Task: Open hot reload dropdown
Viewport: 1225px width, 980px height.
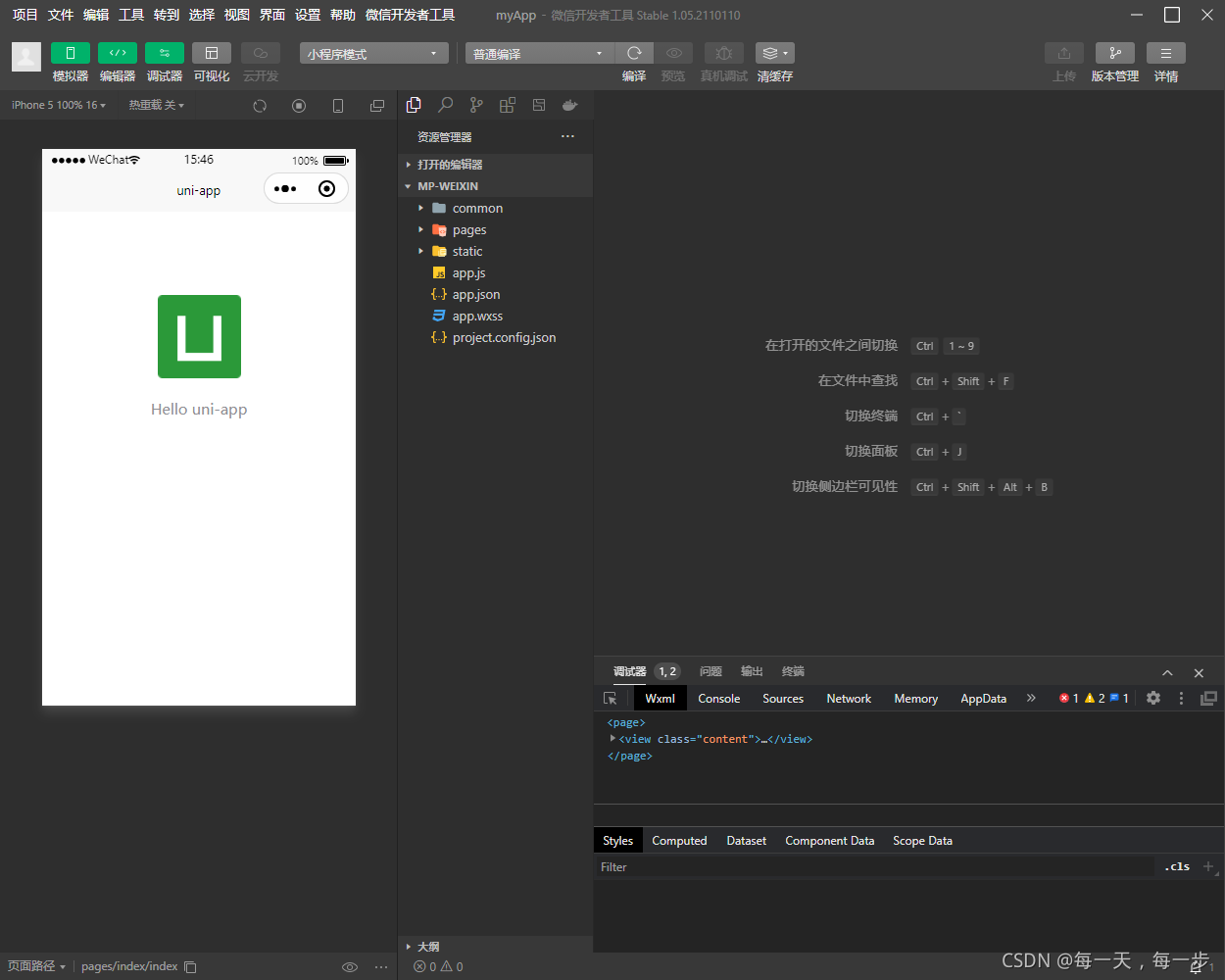Action: click(157, 105)
